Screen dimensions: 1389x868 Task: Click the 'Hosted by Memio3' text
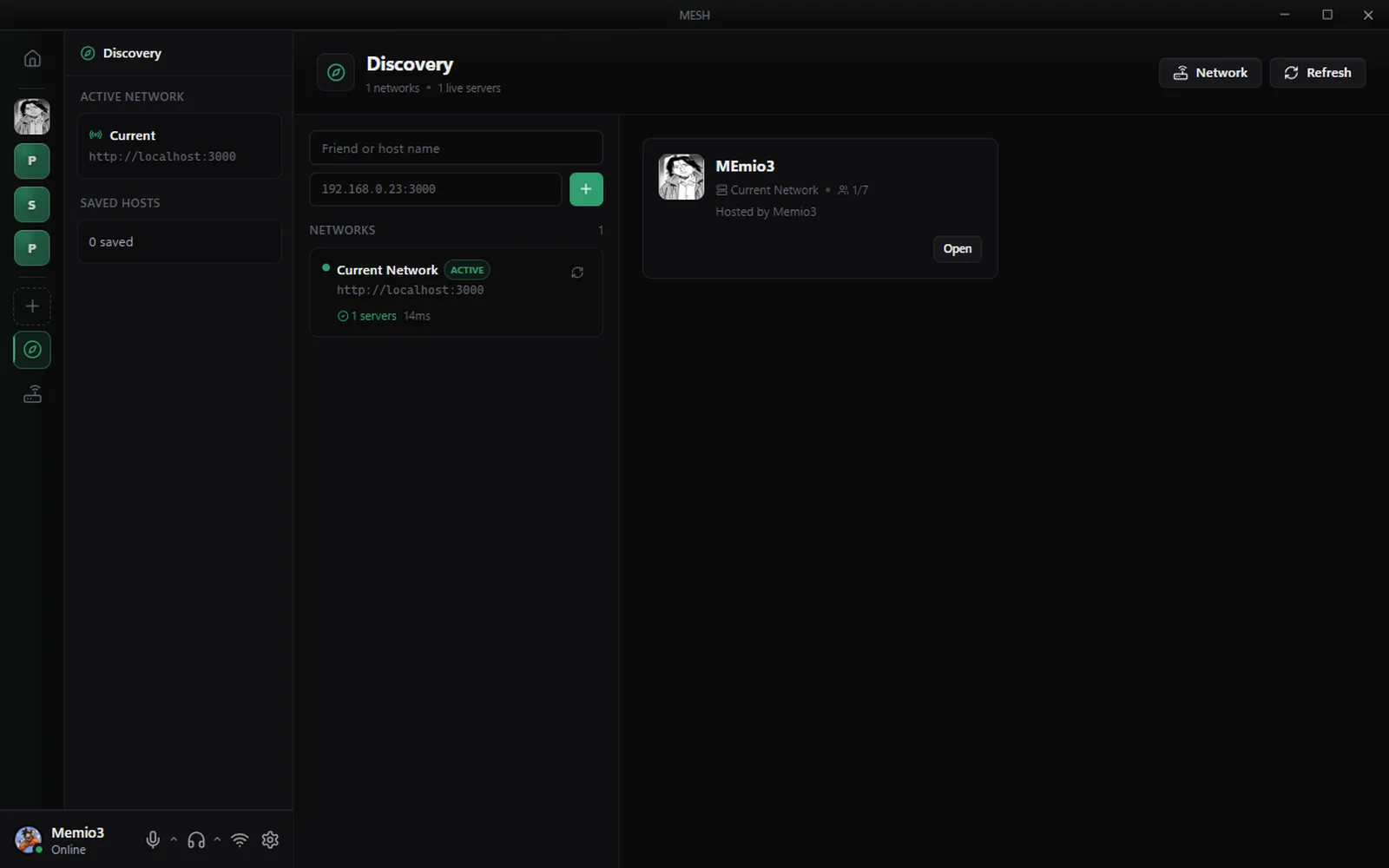click(766, 212)
